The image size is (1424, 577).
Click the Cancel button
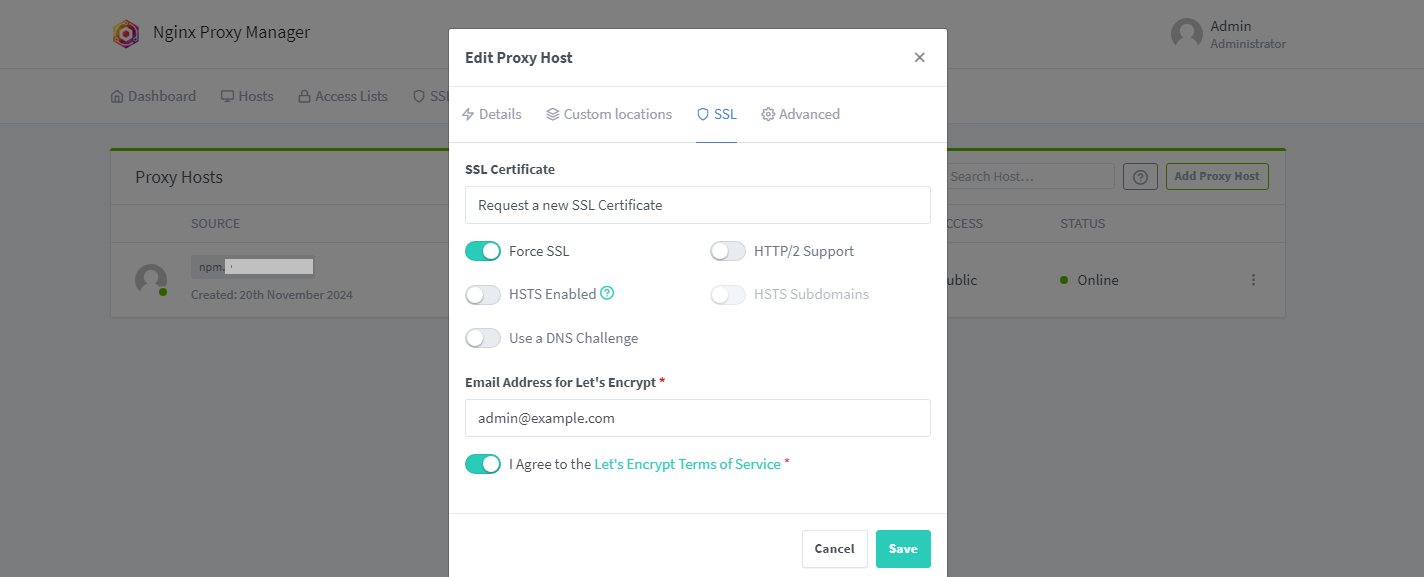(835, 549)
